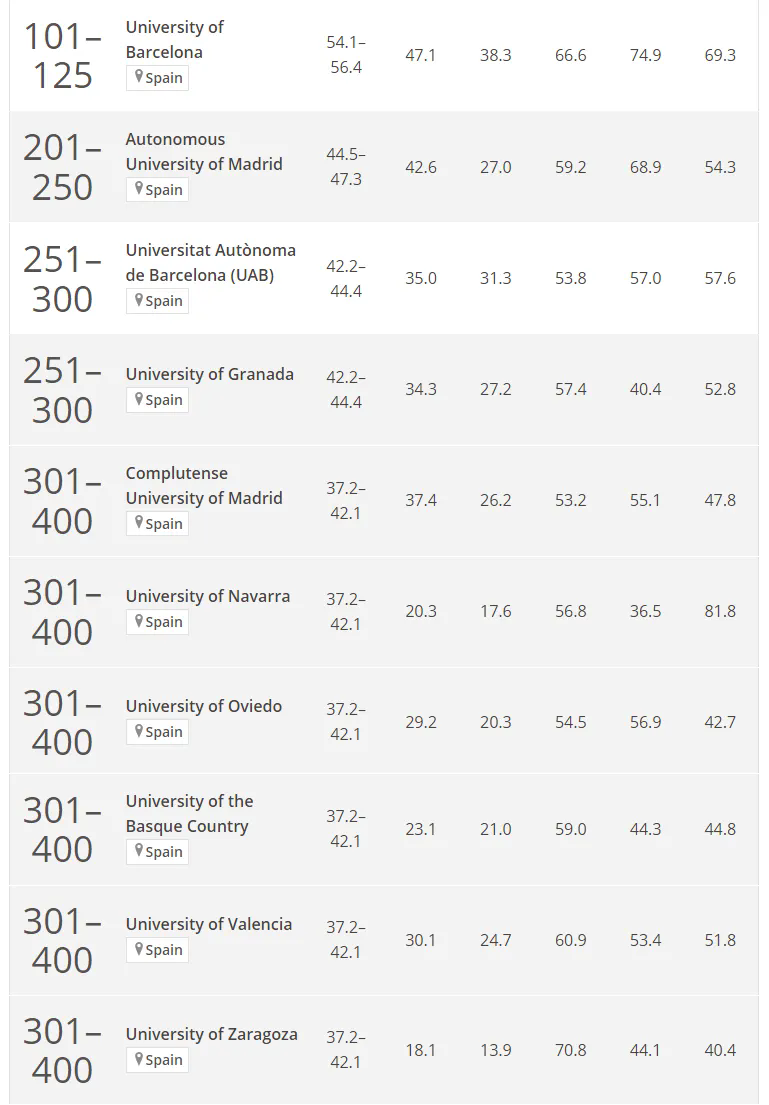The width and height of the screenshot is (769, 1105).
Task: Click location pin icon under University of Zaragoza
Action: pyautogui.click(x=139, y=1058)
